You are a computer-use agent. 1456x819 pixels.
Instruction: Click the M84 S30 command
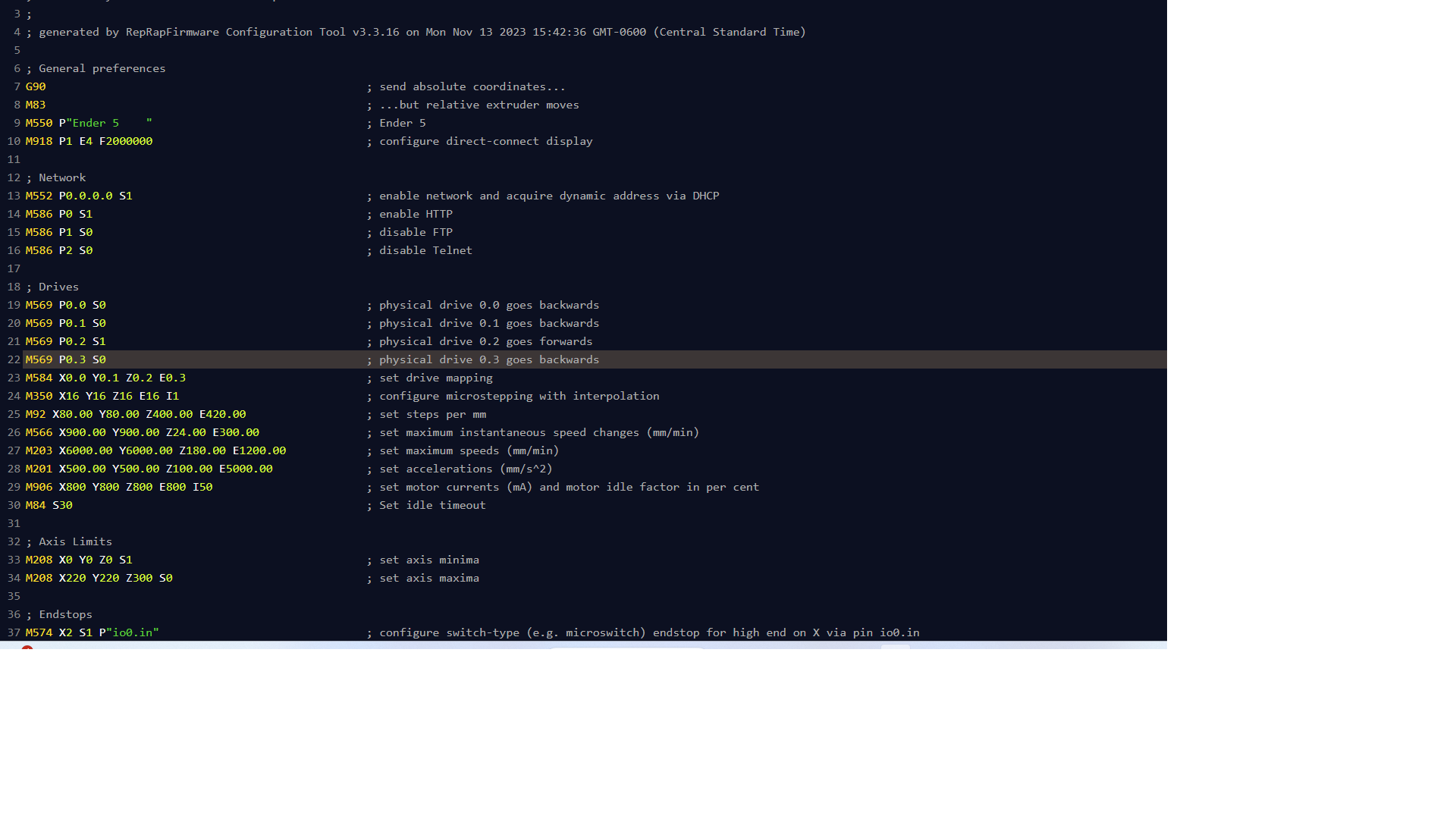click(x=49, y=505)
